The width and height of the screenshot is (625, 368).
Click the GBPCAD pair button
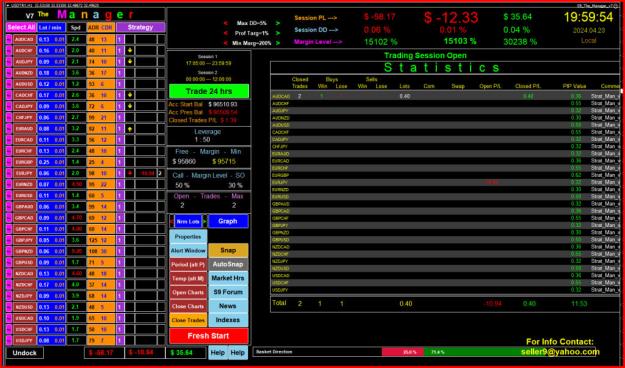[x=24, y=218]
